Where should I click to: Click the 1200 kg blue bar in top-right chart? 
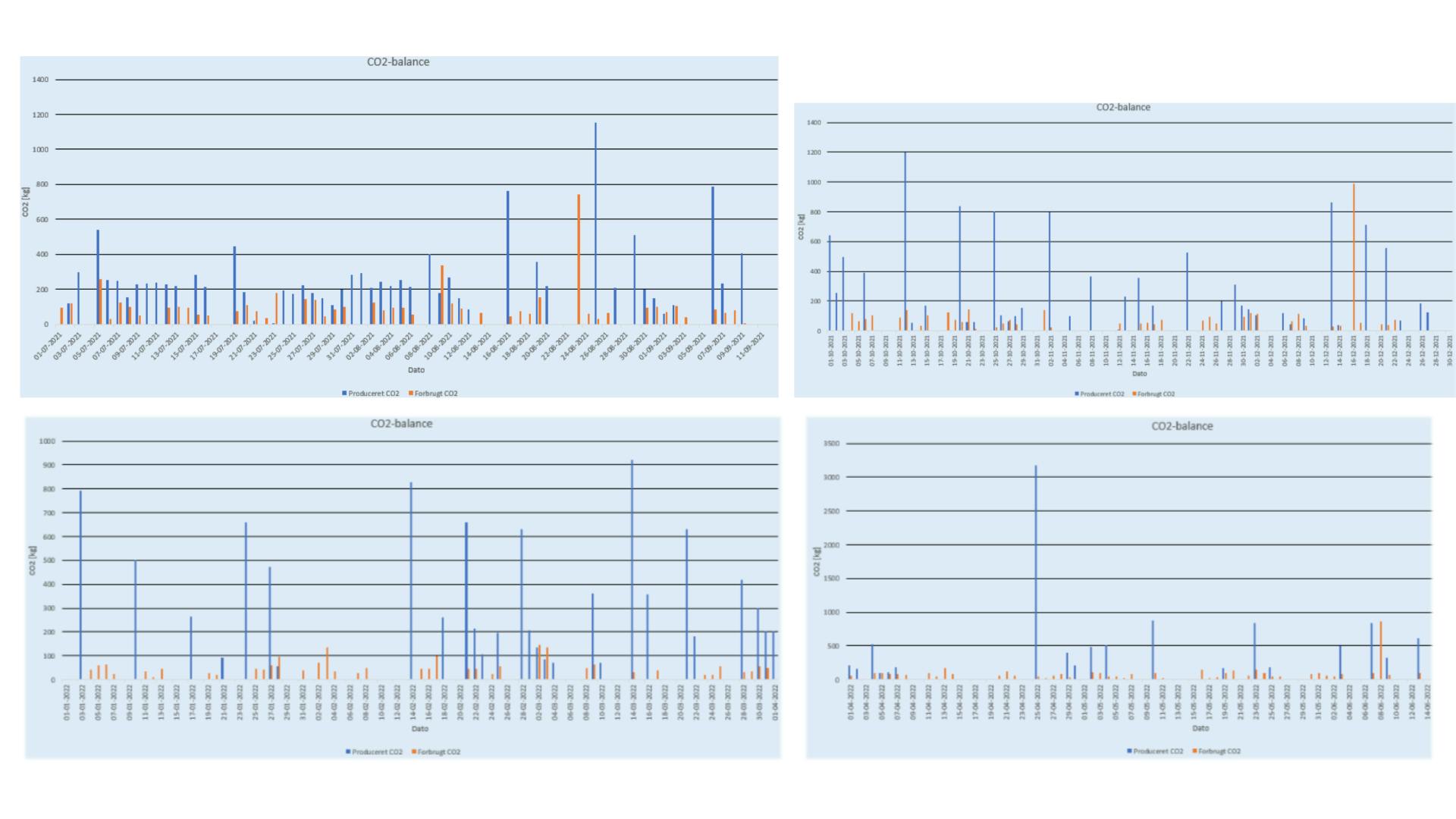[x=905, y=243]
